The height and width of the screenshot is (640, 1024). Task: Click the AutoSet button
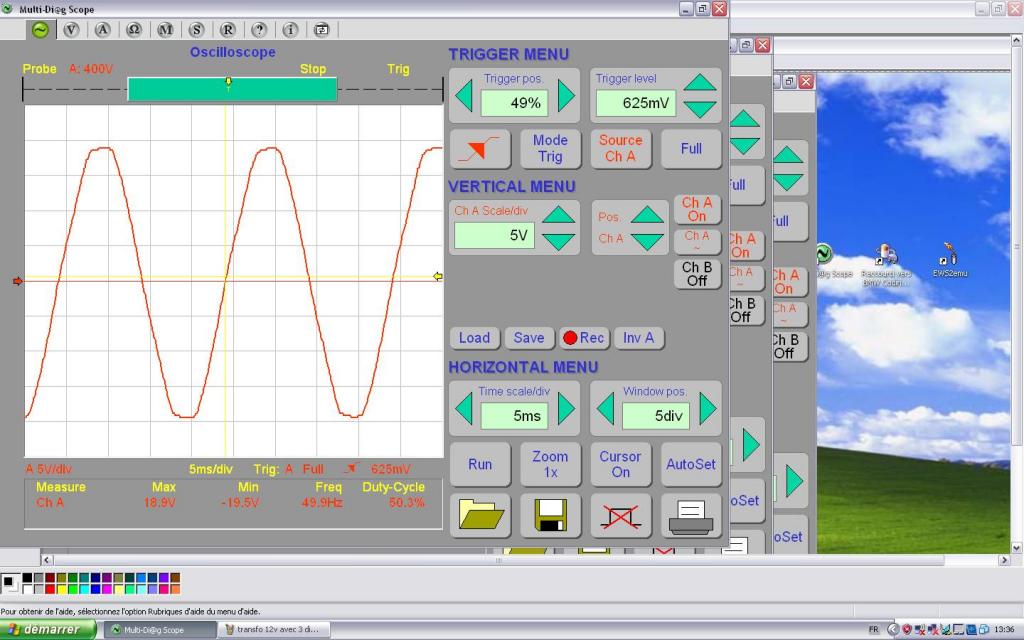(x=691, y=464)
